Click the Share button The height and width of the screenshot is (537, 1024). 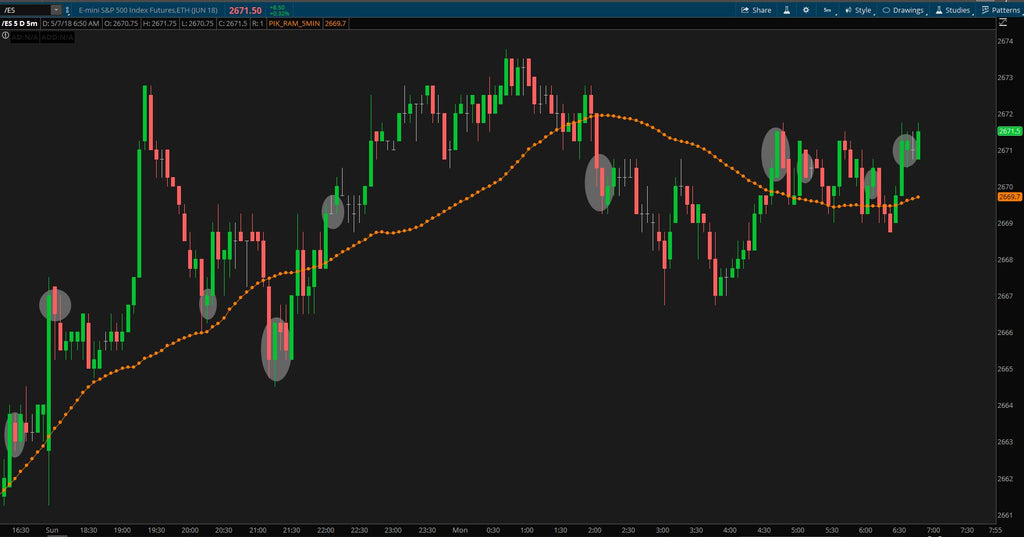(x=756, y=10)
